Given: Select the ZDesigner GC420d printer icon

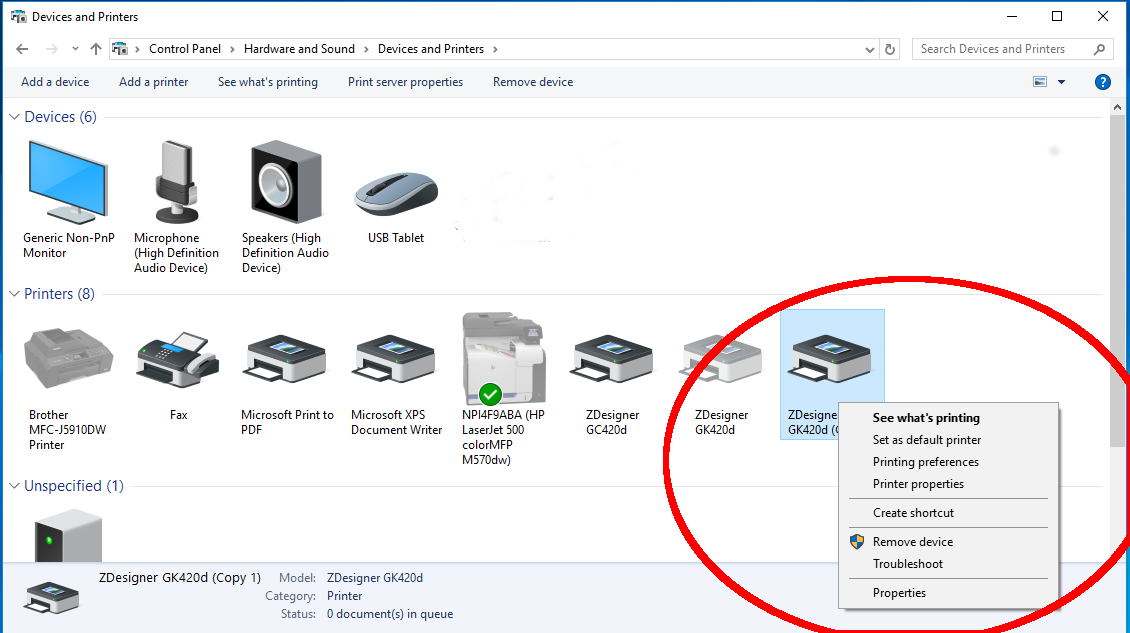Looking at the screenshot, I should pos(611,359).
